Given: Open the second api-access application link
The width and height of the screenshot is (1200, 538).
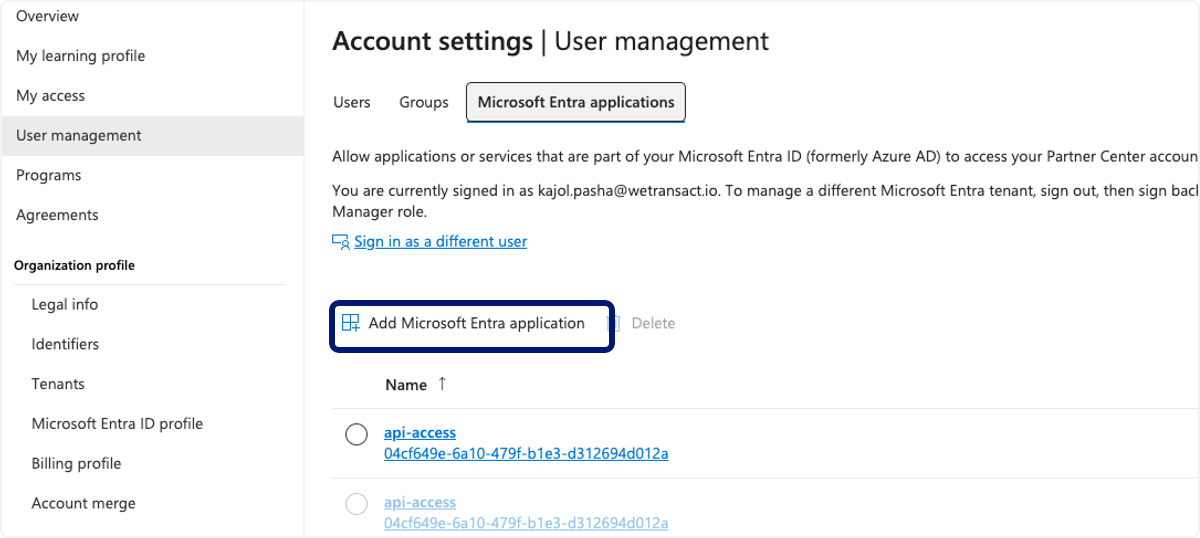Looking at the screenshot, I should click(420, 503).
